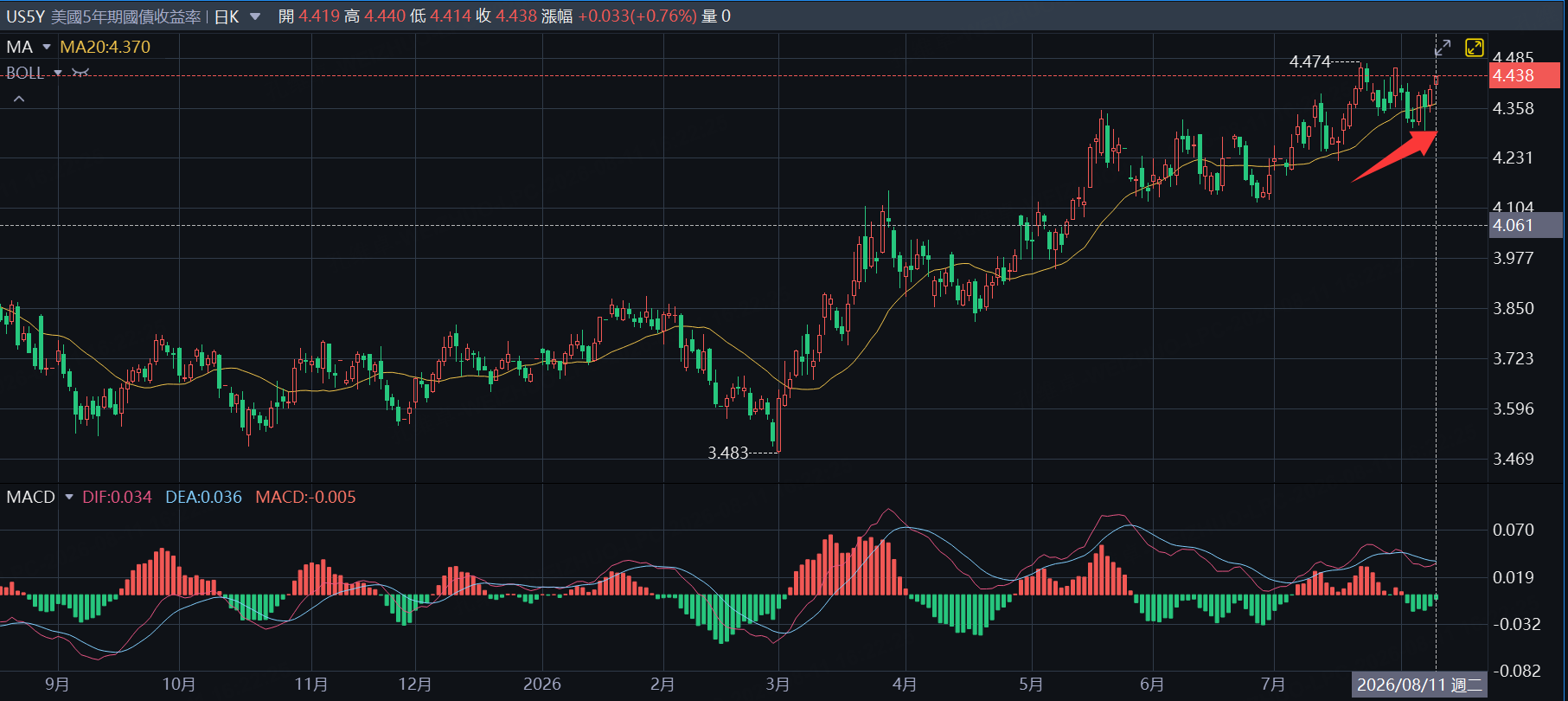1568x701 pixels.
Task: Click the 5月 time axis label
Action: (1031, 685)
